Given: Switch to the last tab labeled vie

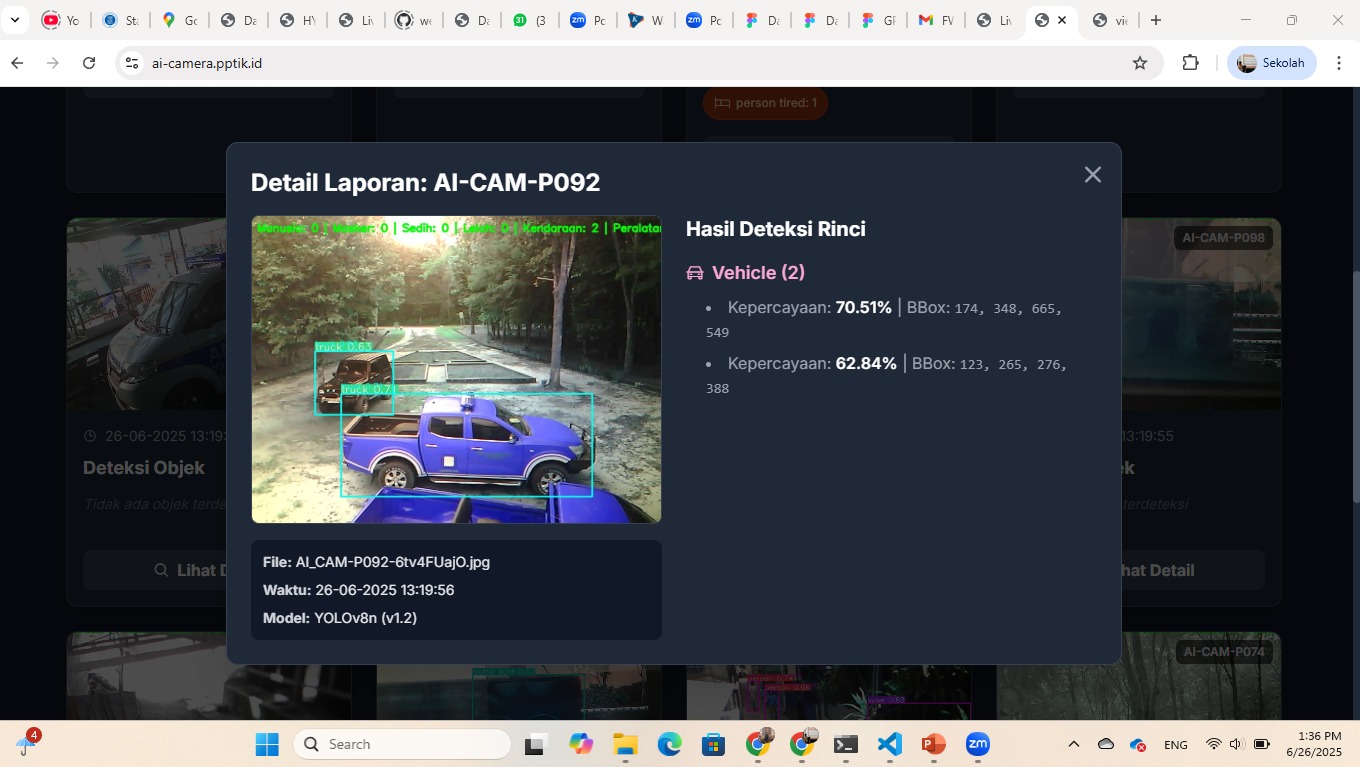Looking at the screenshot, I should pyautogui.click(x=1110, y=20).
